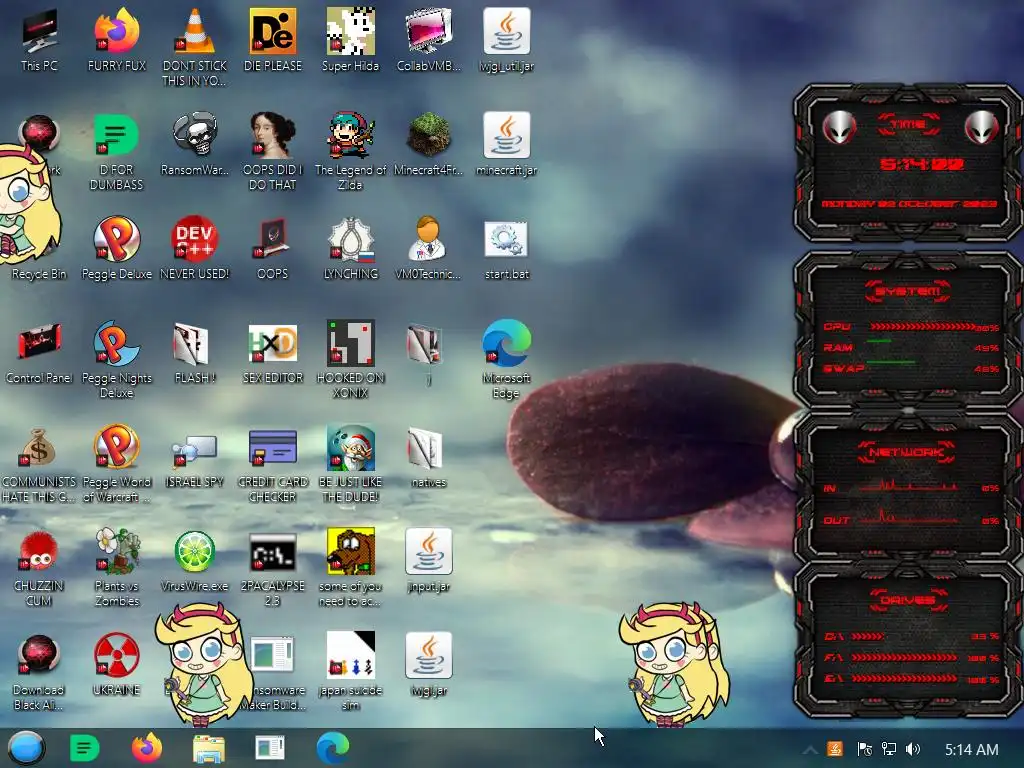Screen dimensions: 1024x768
Task: Select Peggle Nights Deluxe icon
Action: click(116, 359)
